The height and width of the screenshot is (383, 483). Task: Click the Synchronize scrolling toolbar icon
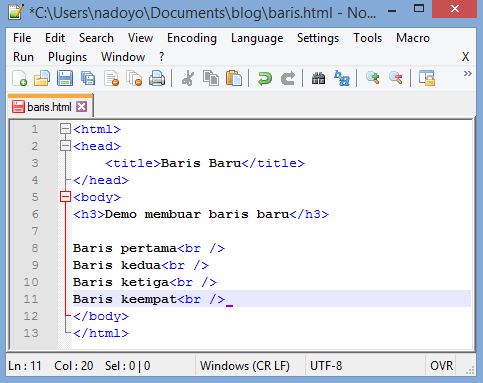[427, 78]
